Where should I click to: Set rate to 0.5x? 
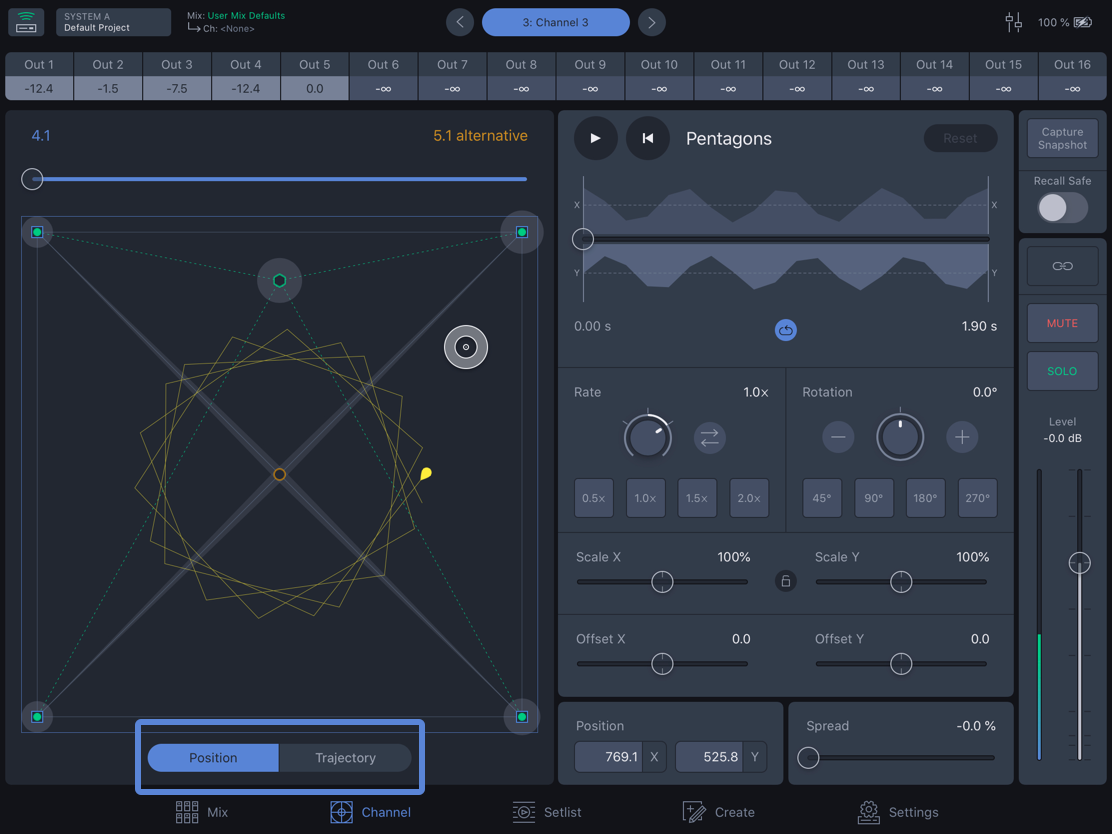(x=594, y=498)
